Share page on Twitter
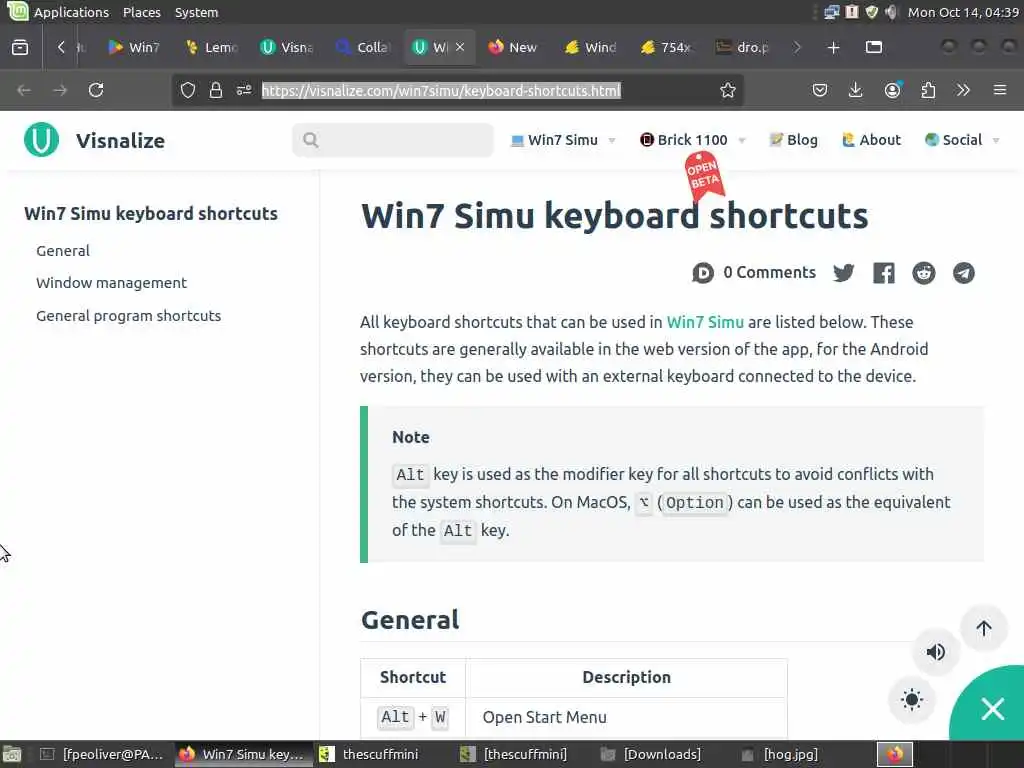The height and width of the screenshot is (768, 1024). pyautogui.click(x=844, y=273)
